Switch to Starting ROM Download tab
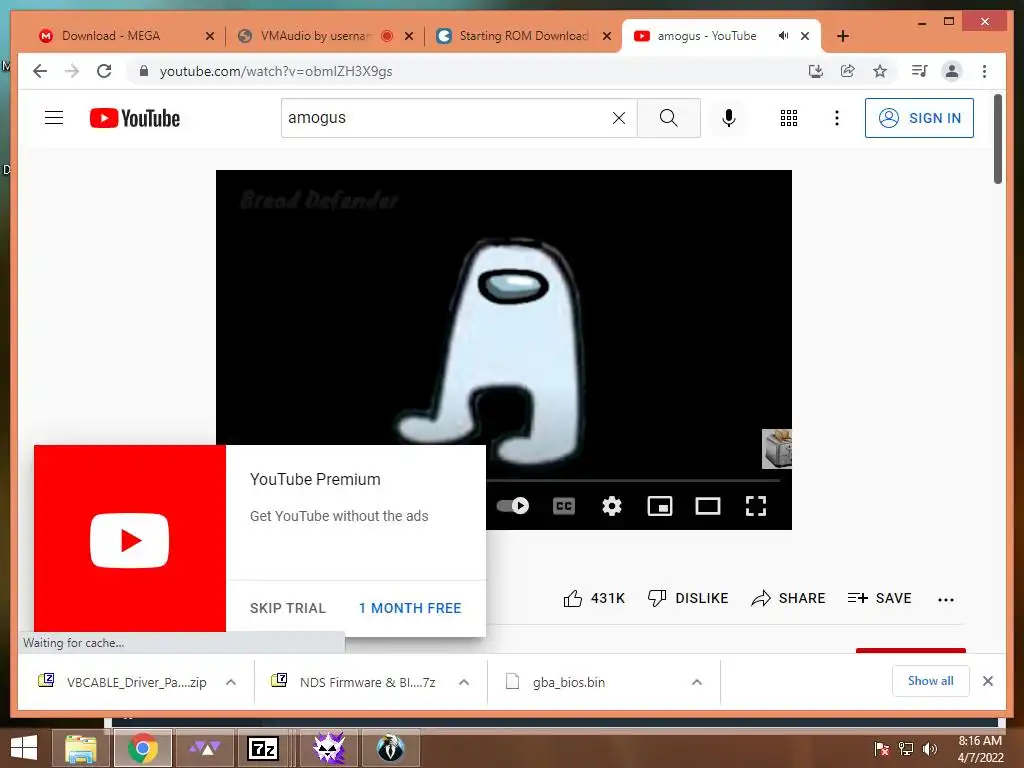This screenshot has width=1024, height=768. [524, 36]
